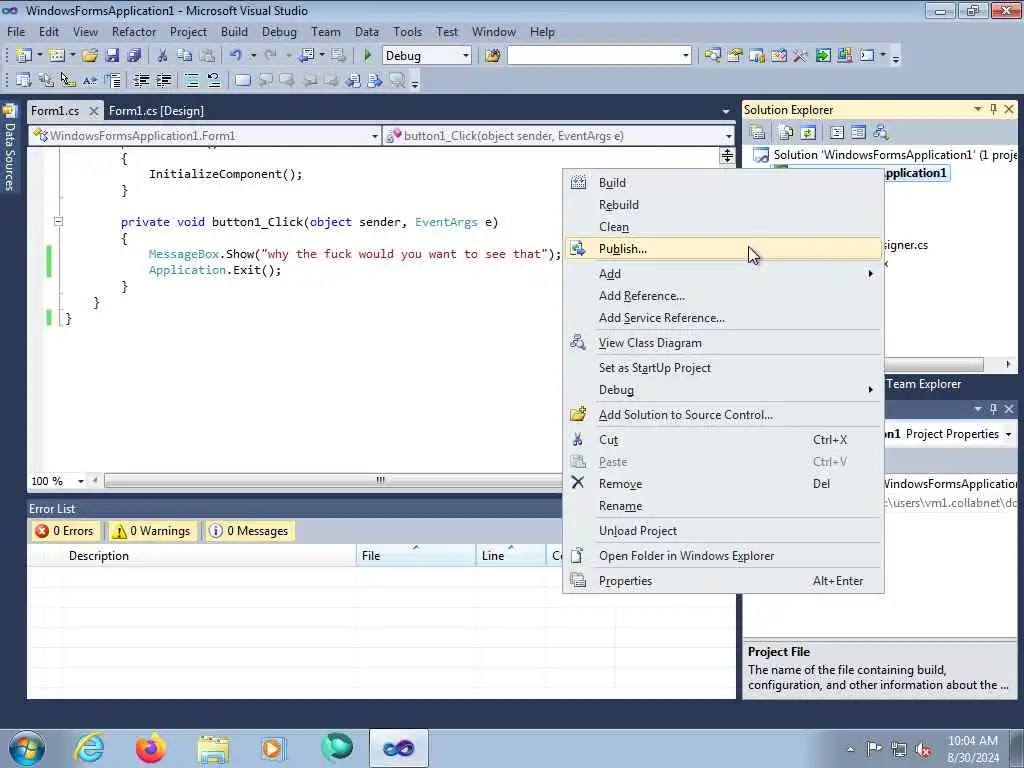Click the Properties Window toolbar icon

(x=735, y=56)
